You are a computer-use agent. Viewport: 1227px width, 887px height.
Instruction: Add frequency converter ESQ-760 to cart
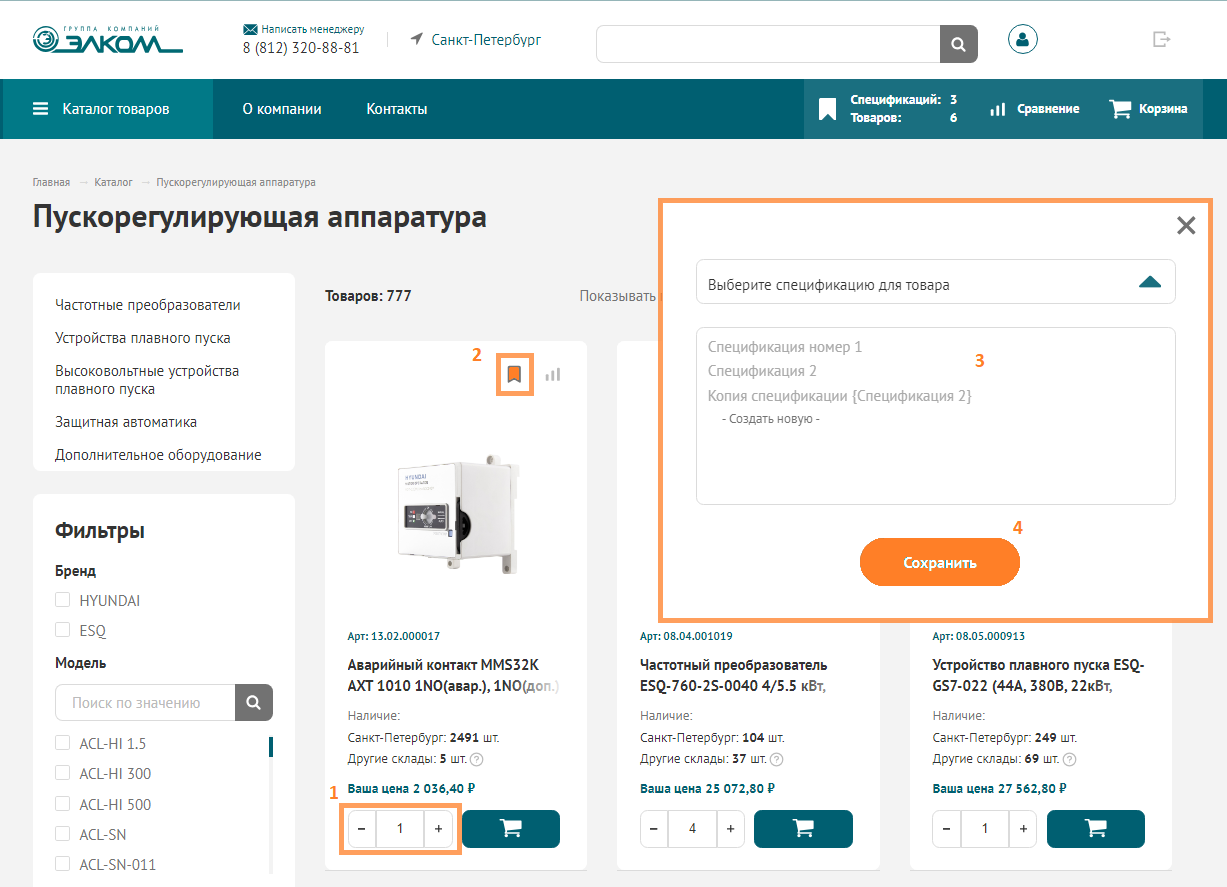(802, 829)
